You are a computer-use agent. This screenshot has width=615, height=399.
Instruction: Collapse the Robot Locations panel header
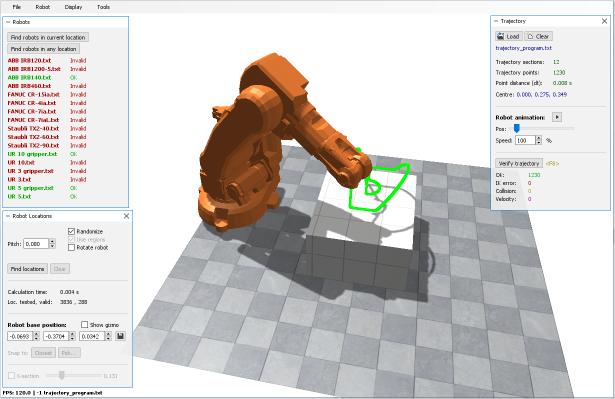point(8,216)
